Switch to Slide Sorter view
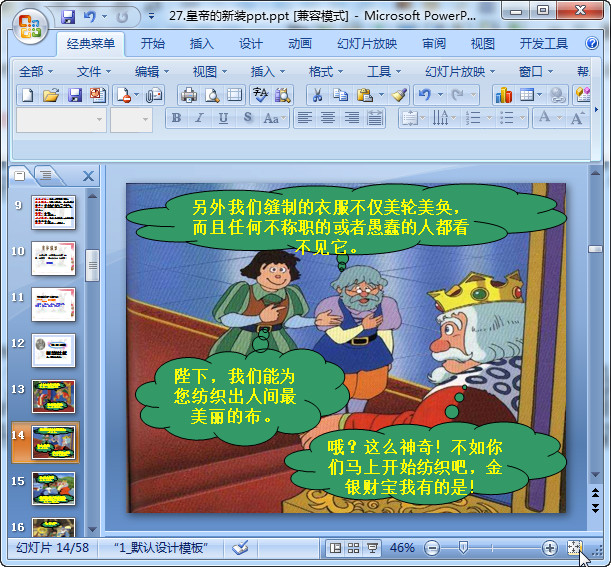 353,548
